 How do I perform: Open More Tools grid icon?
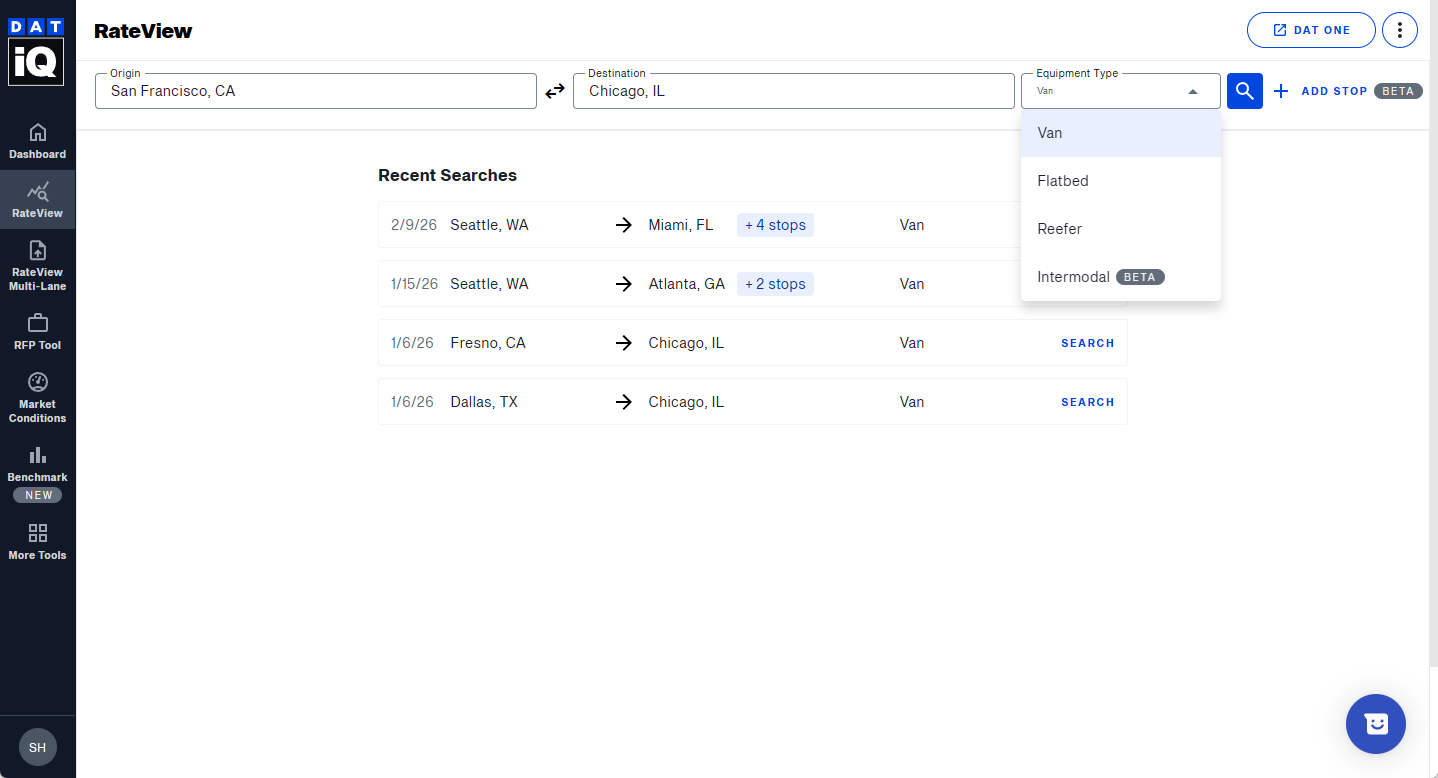tap(37, 534)
